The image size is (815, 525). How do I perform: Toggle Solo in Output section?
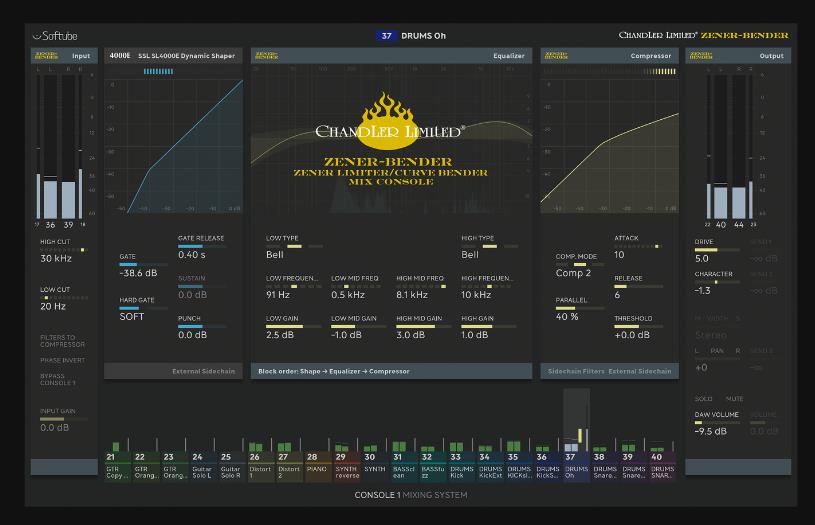pos(703,399)
